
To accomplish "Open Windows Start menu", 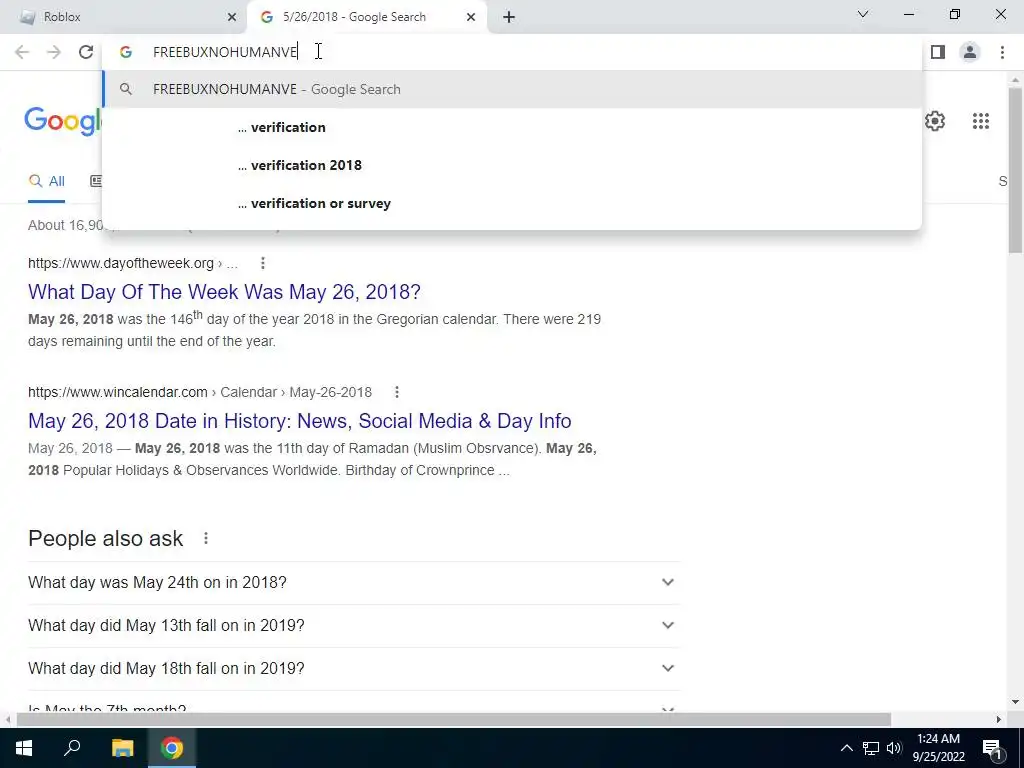I will tap(24, 748).
